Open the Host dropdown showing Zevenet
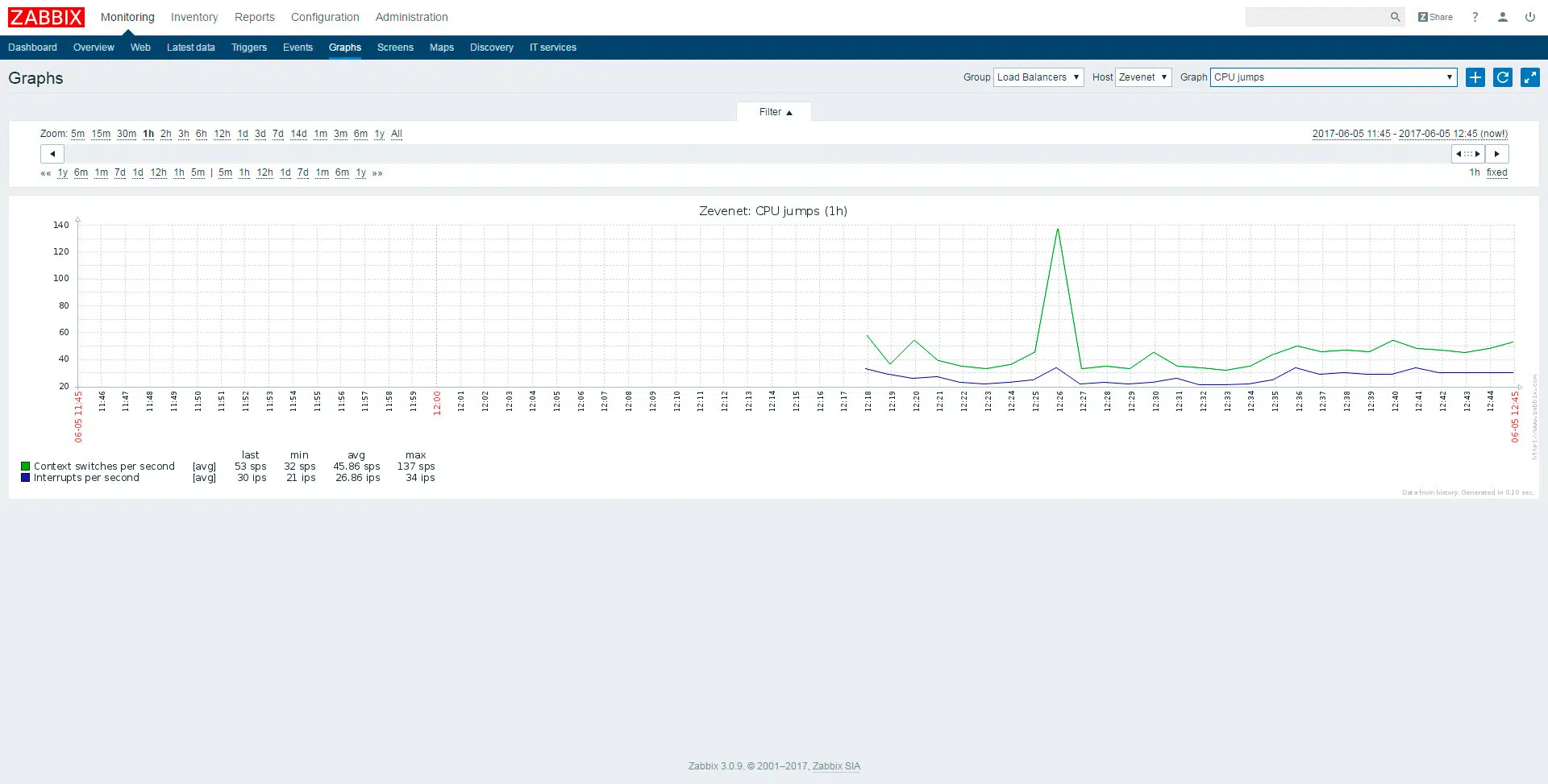 point(1142,77)
